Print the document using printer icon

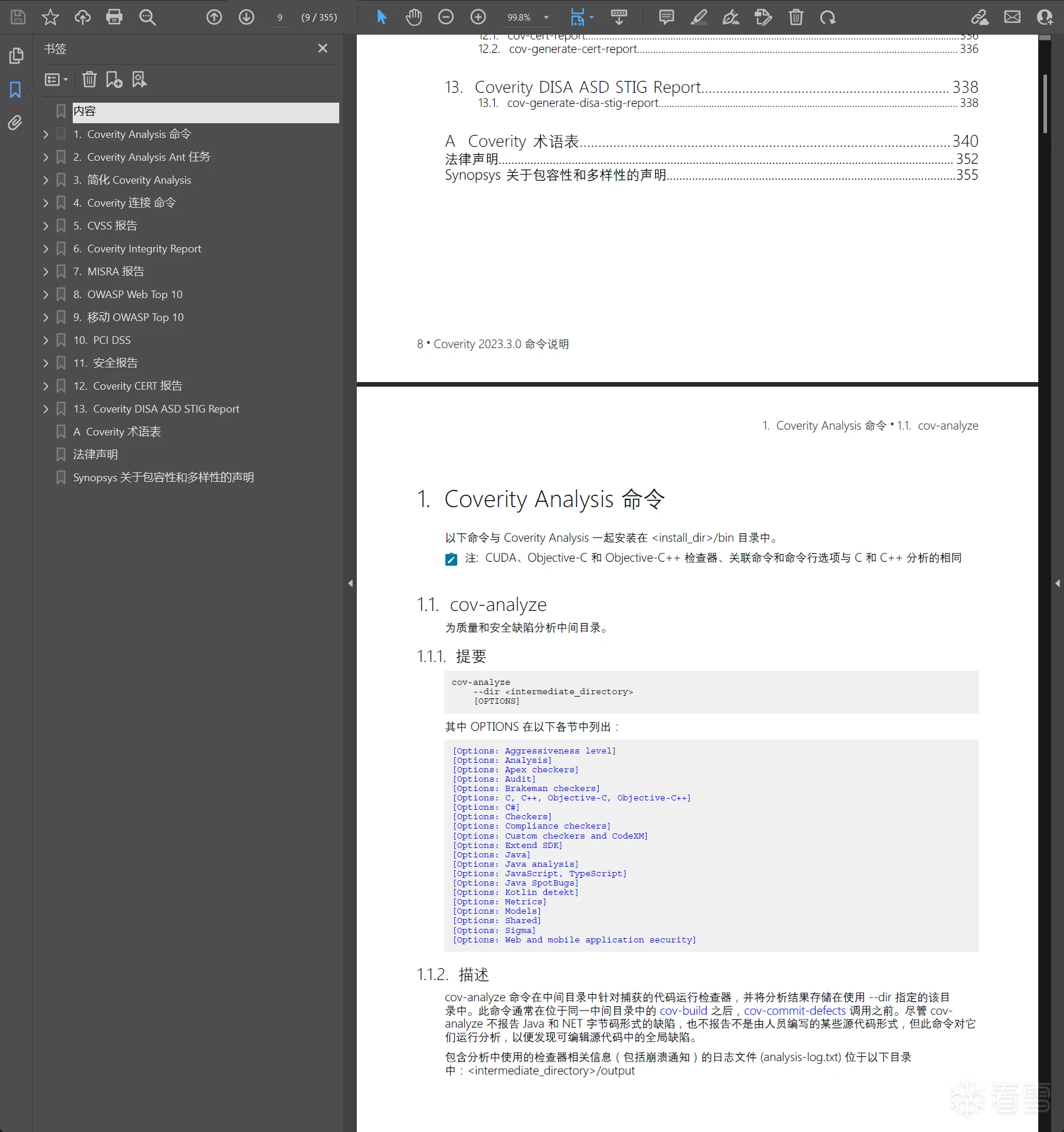pyautogui.click(x=114, y=17)
